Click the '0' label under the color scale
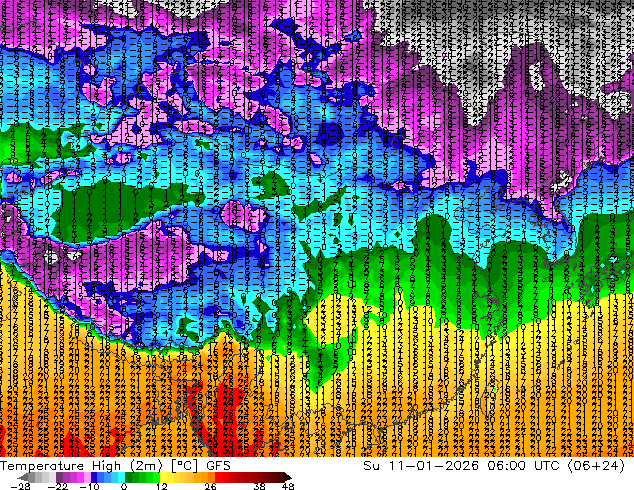The width and height of the screenshot is (634, 490). coord(124,486)
